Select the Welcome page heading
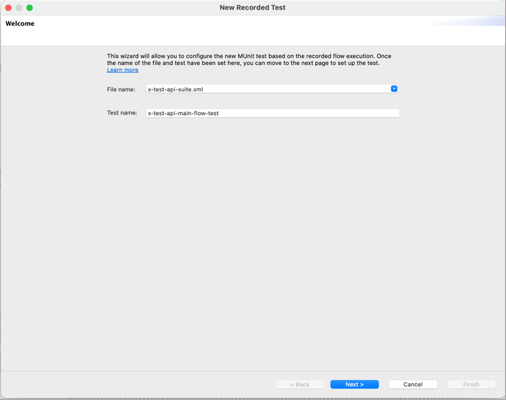 click(20, 24)
